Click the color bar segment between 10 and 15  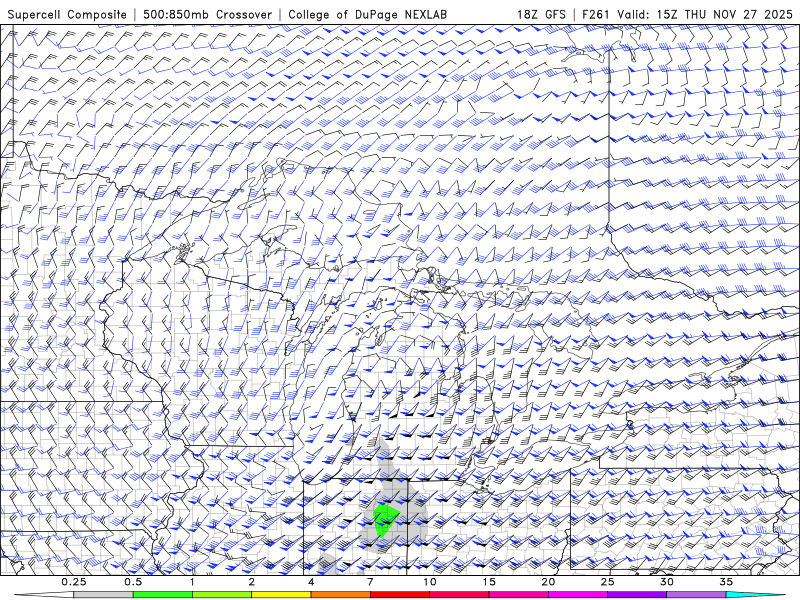click(x=459, y=595)
